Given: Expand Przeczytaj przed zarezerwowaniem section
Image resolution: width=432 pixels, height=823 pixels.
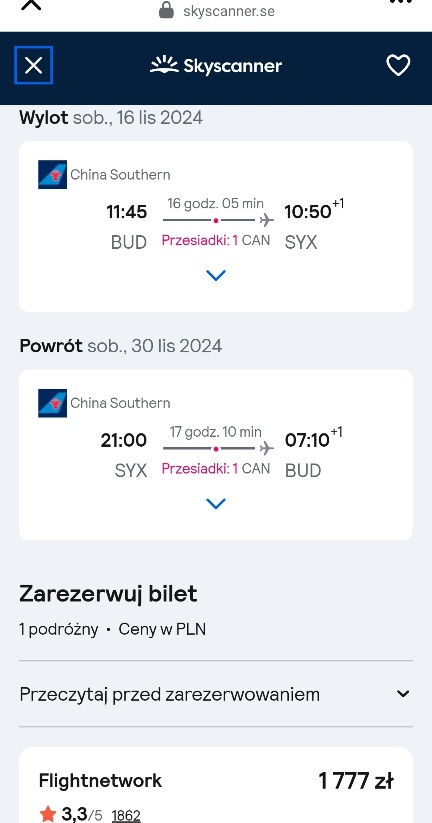Looking at the screenshot, I should (216, 694).
